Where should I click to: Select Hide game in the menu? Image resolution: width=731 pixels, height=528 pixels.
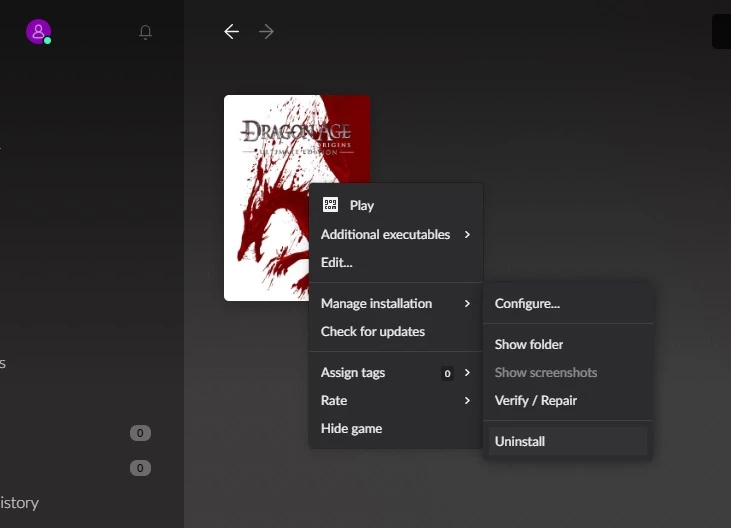pos(396,428)
